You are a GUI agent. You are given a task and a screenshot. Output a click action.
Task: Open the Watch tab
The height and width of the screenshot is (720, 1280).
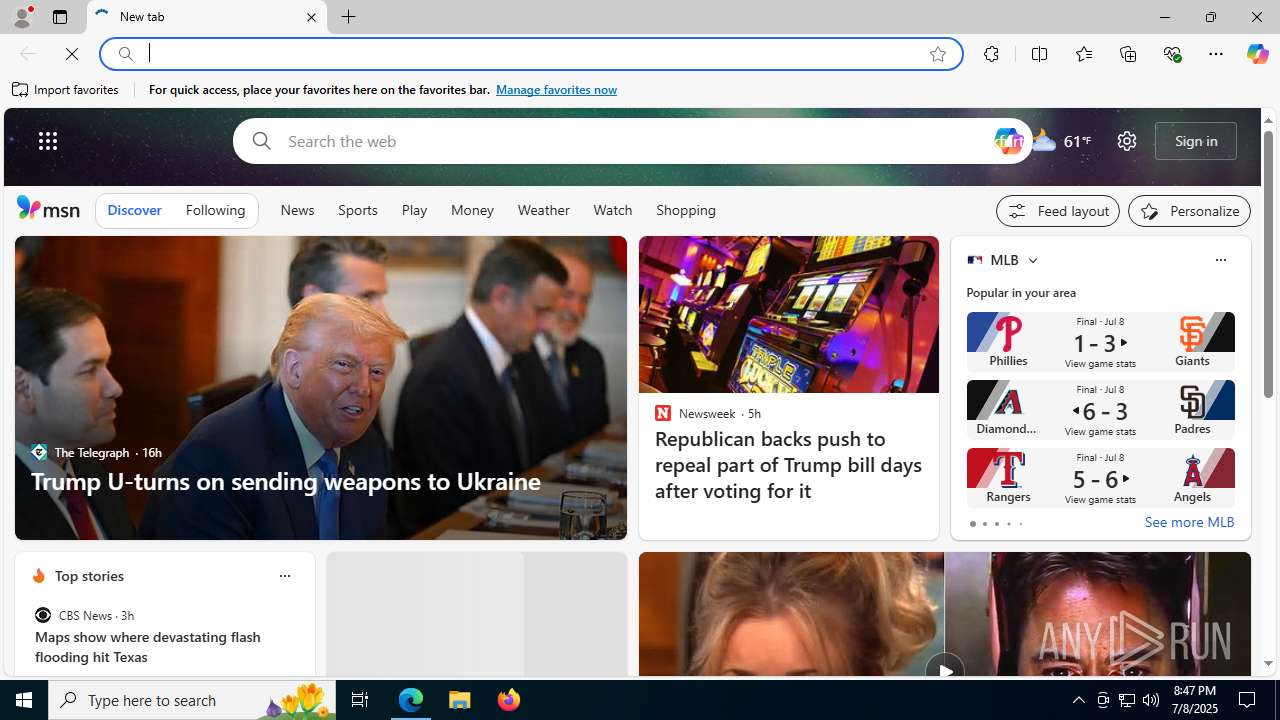[x=612, y=211]
